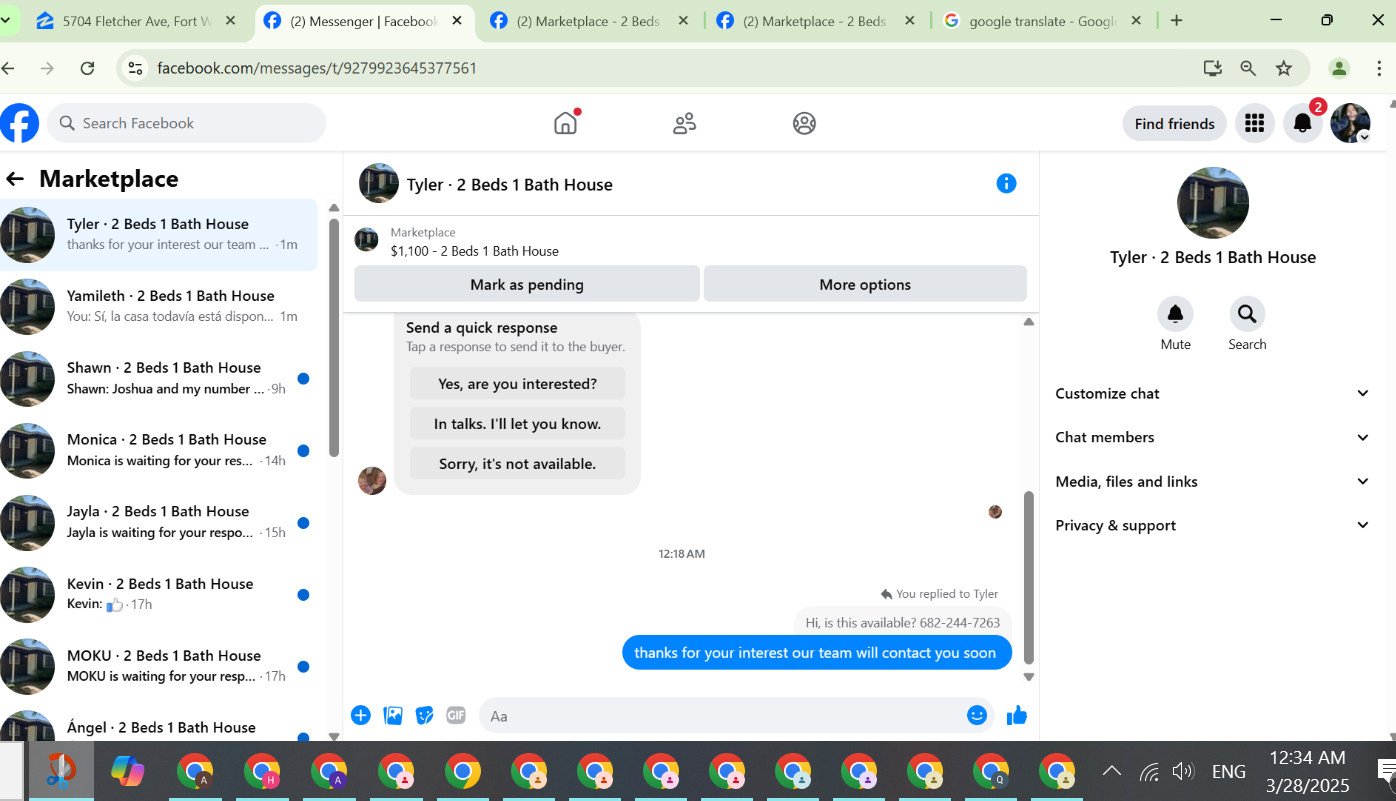Open the Wi-Fi network tray icon
Screen dimensions: 1396x801
pyautogui.click(x=1150, y=771)
